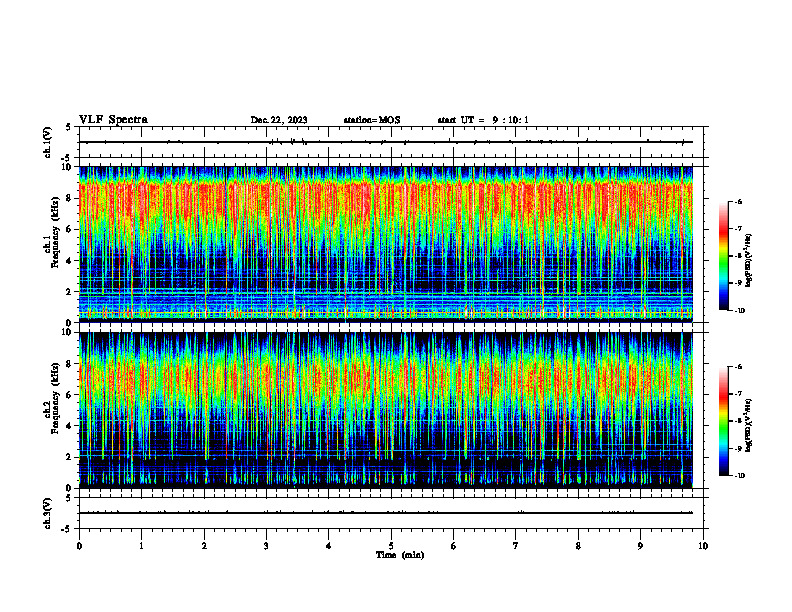Click the 'Time (min)' axis label

pos(400,555)
